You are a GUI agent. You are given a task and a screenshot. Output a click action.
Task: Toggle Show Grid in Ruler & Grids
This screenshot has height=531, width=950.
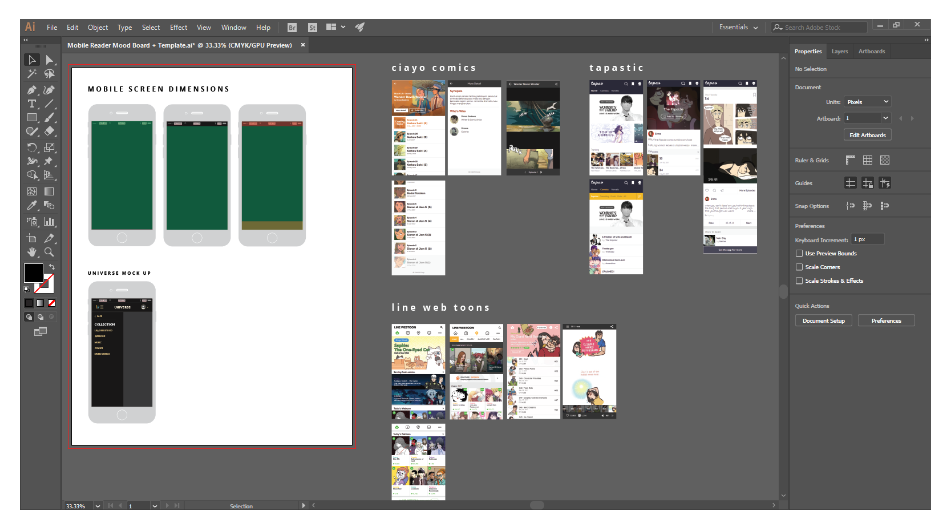coord(868,160)
